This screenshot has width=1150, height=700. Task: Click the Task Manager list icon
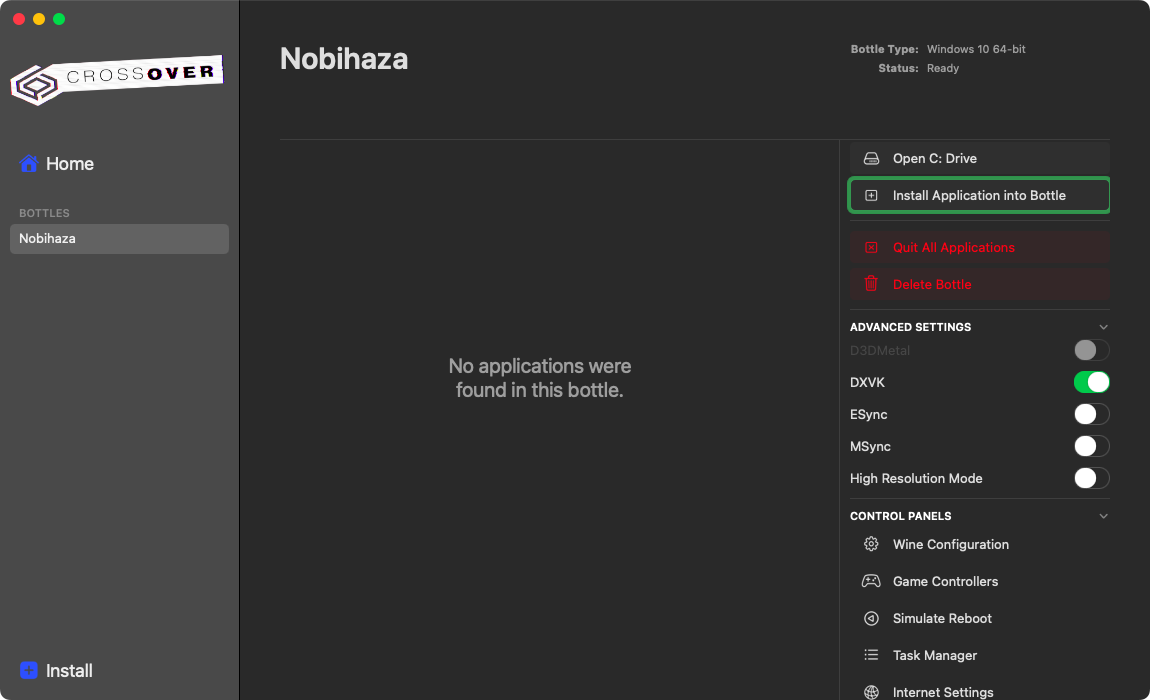pos(871,656)
